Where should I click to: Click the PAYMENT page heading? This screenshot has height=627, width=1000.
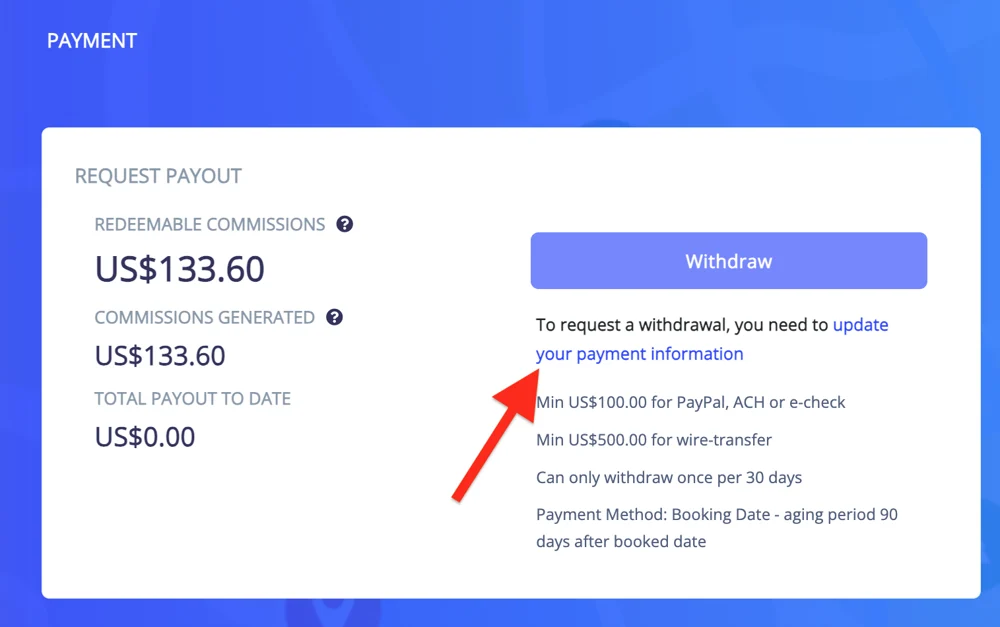pyautogui.click(x=92, y=41)
